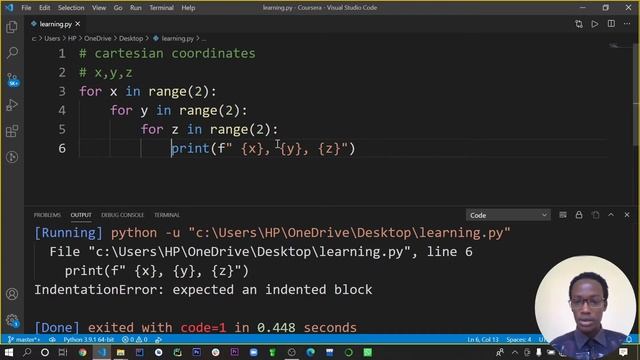The height and width of the screenshot is (360, 640).
Task: Click the HP breadcrumb segment
Action: coord(72,38)
